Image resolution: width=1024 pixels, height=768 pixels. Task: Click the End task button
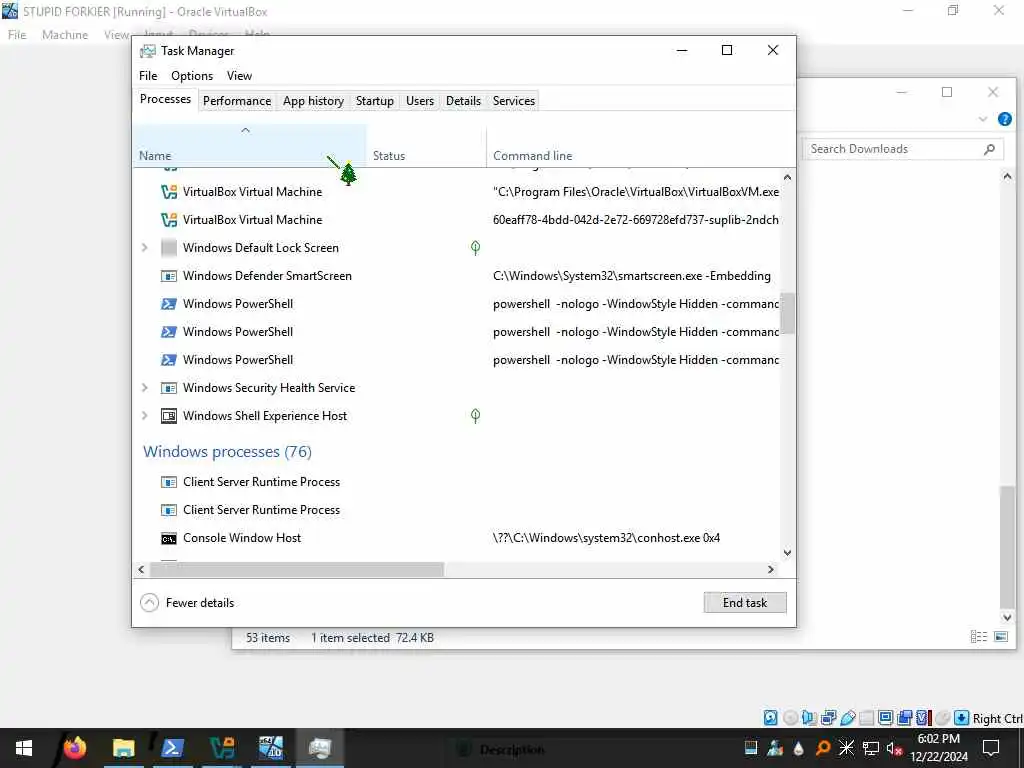745,603
